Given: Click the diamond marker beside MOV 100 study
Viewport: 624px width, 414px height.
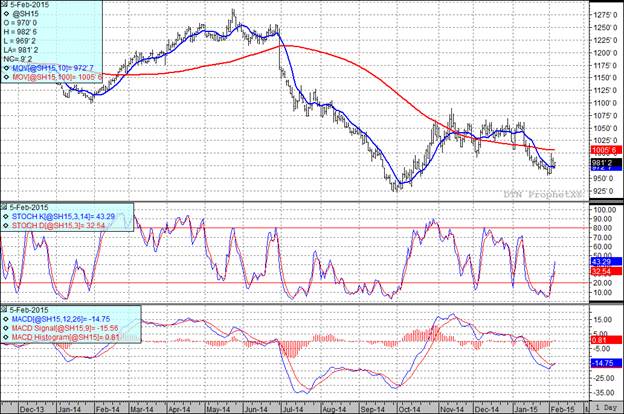Looking at the screenshot, I should point(6,77).
